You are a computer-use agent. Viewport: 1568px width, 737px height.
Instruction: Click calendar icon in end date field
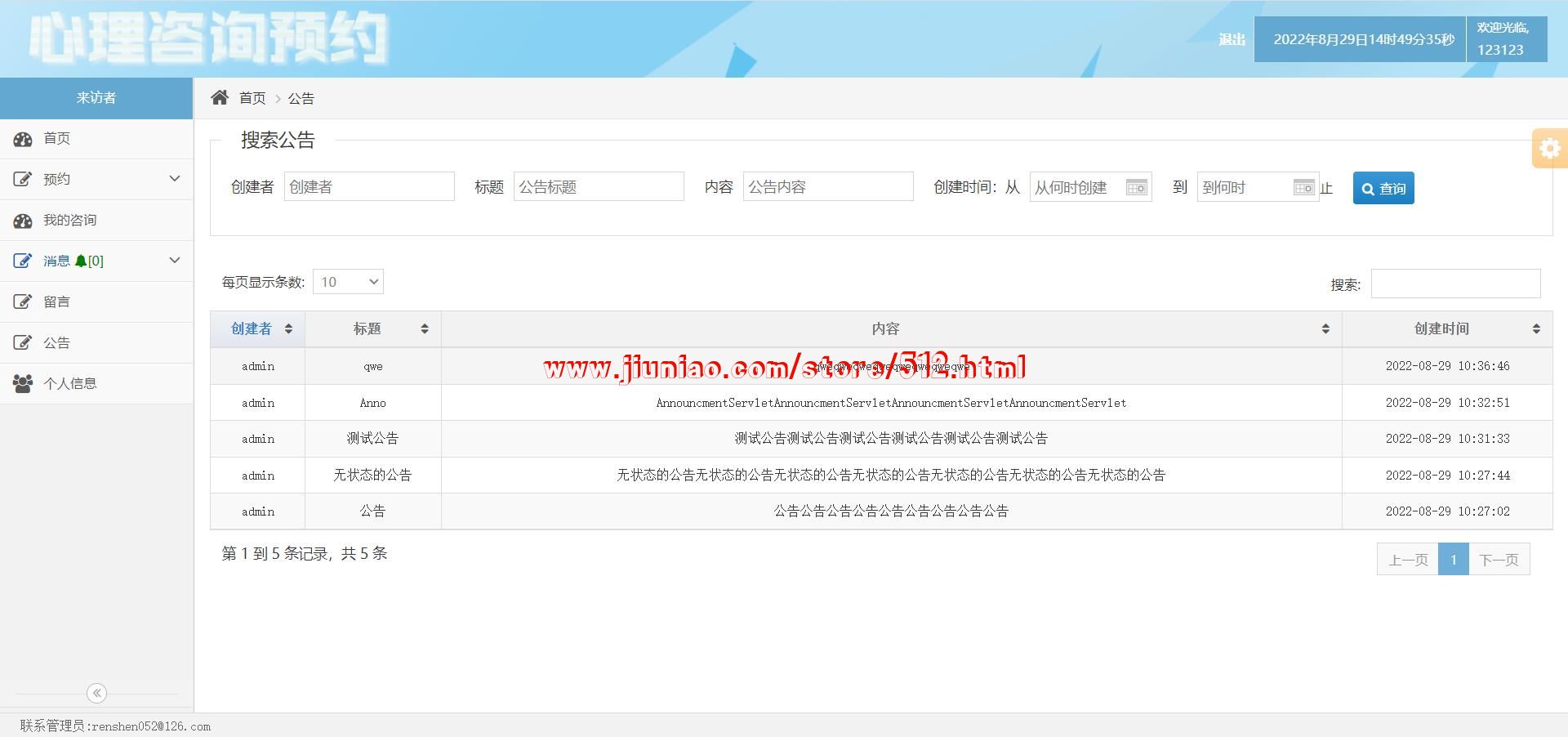[1303, 188]
